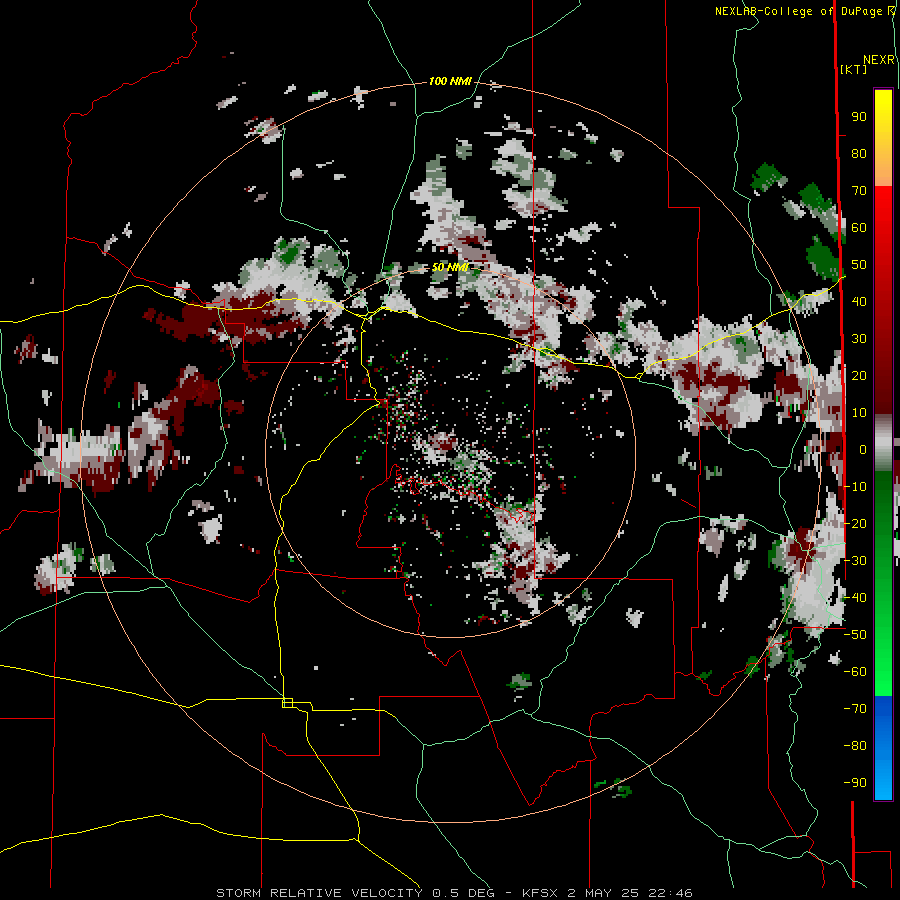Click the 22:46 timestamp in caption
Image resolution: width=900 pixels, height=900 pixels.
coord(670,893)
